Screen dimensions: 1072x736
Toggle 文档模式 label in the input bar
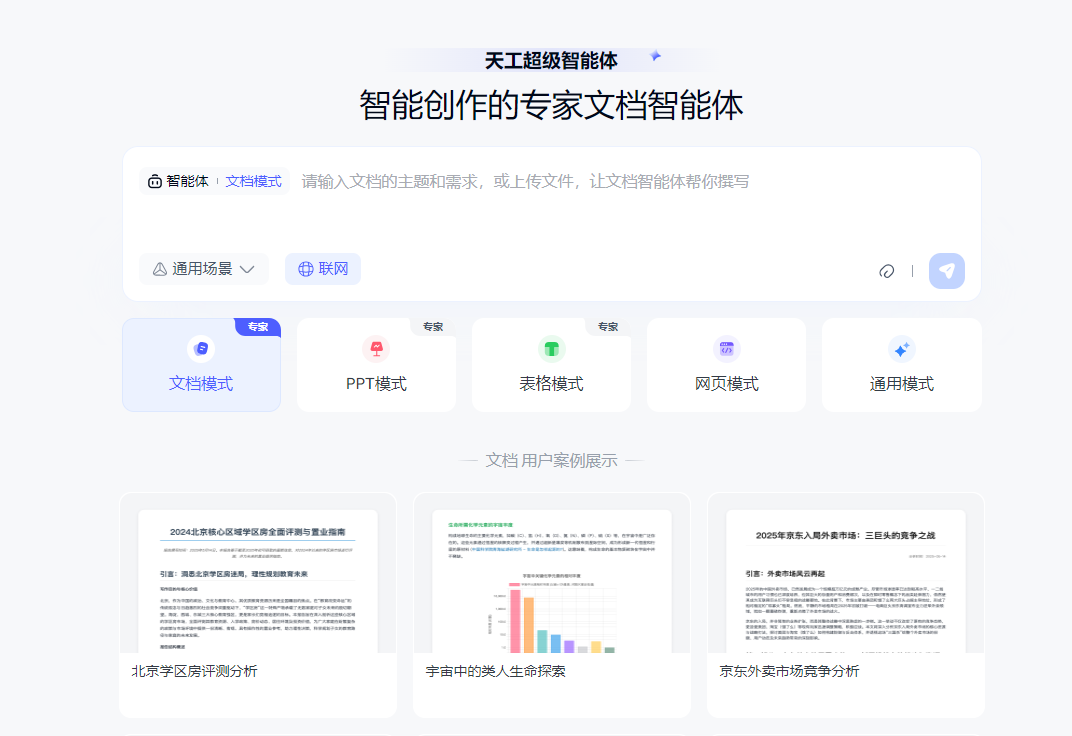coord(253,181)
